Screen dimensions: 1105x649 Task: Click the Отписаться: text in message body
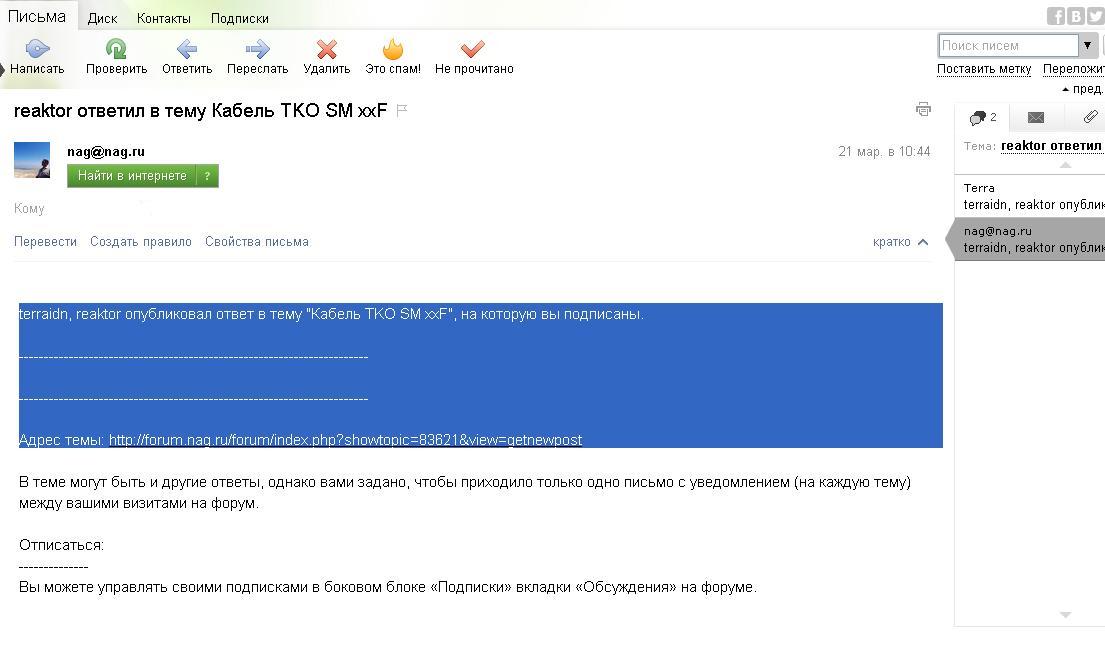click(x=61, y=545)
